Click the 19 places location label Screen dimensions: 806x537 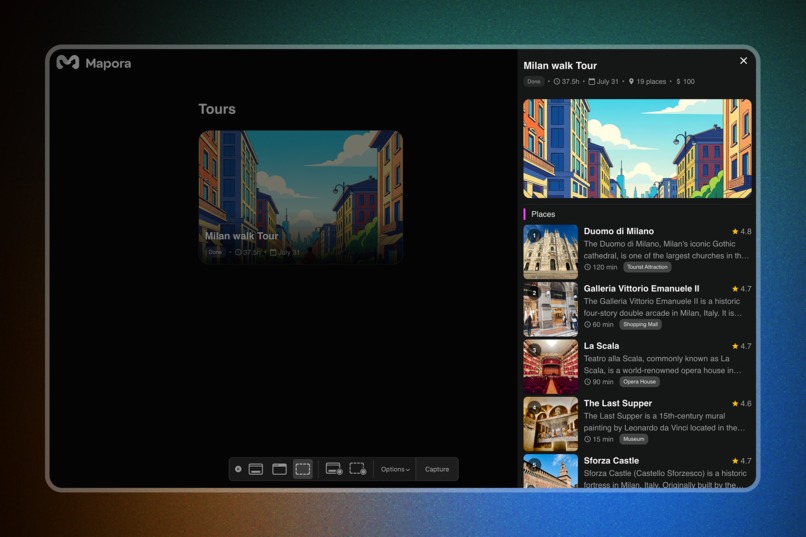[x=647, y=81]
